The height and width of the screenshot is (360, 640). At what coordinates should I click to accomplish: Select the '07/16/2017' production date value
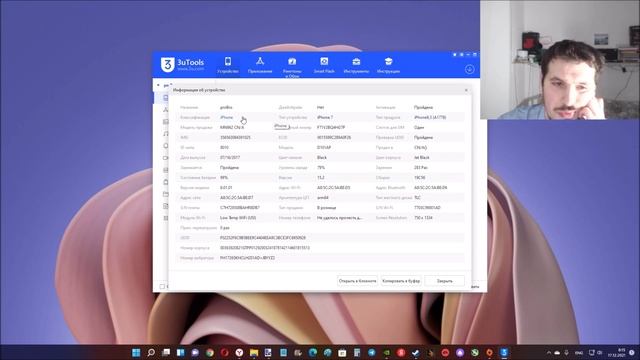click(x=230, y=158)
